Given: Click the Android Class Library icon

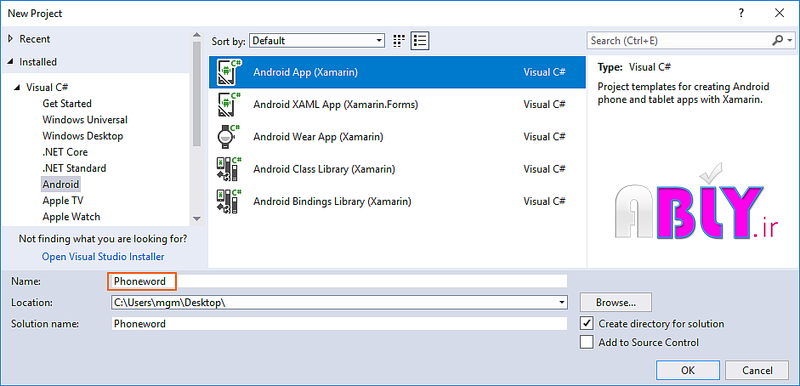Looking at the screenshot, I should tap(229, 169).
